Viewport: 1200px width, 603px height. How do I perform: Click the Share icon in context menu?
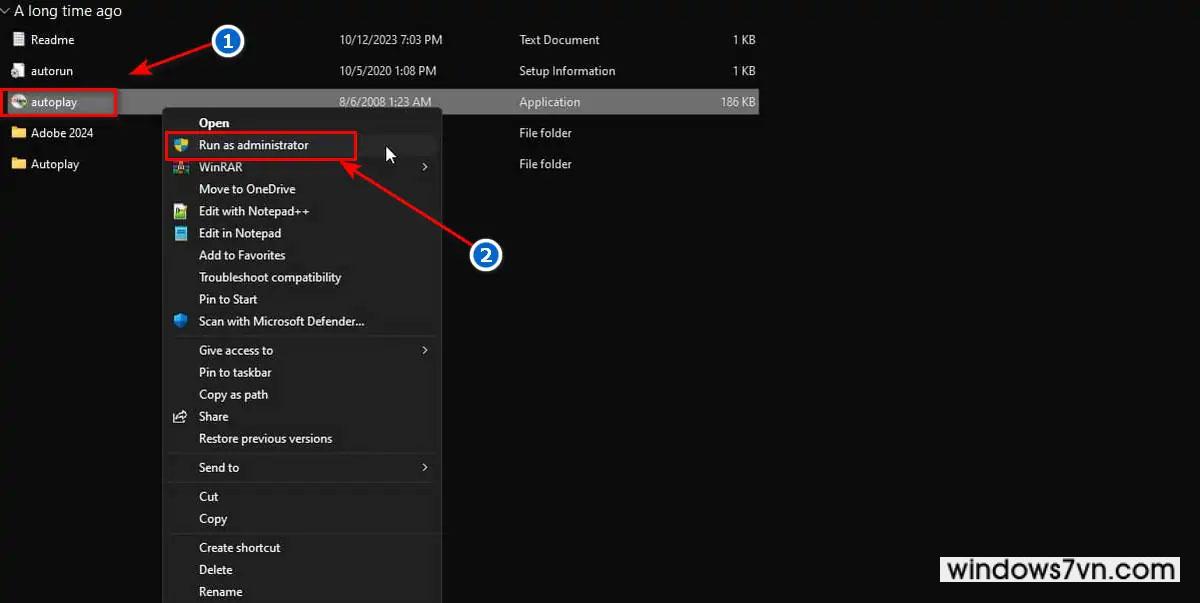181,417
